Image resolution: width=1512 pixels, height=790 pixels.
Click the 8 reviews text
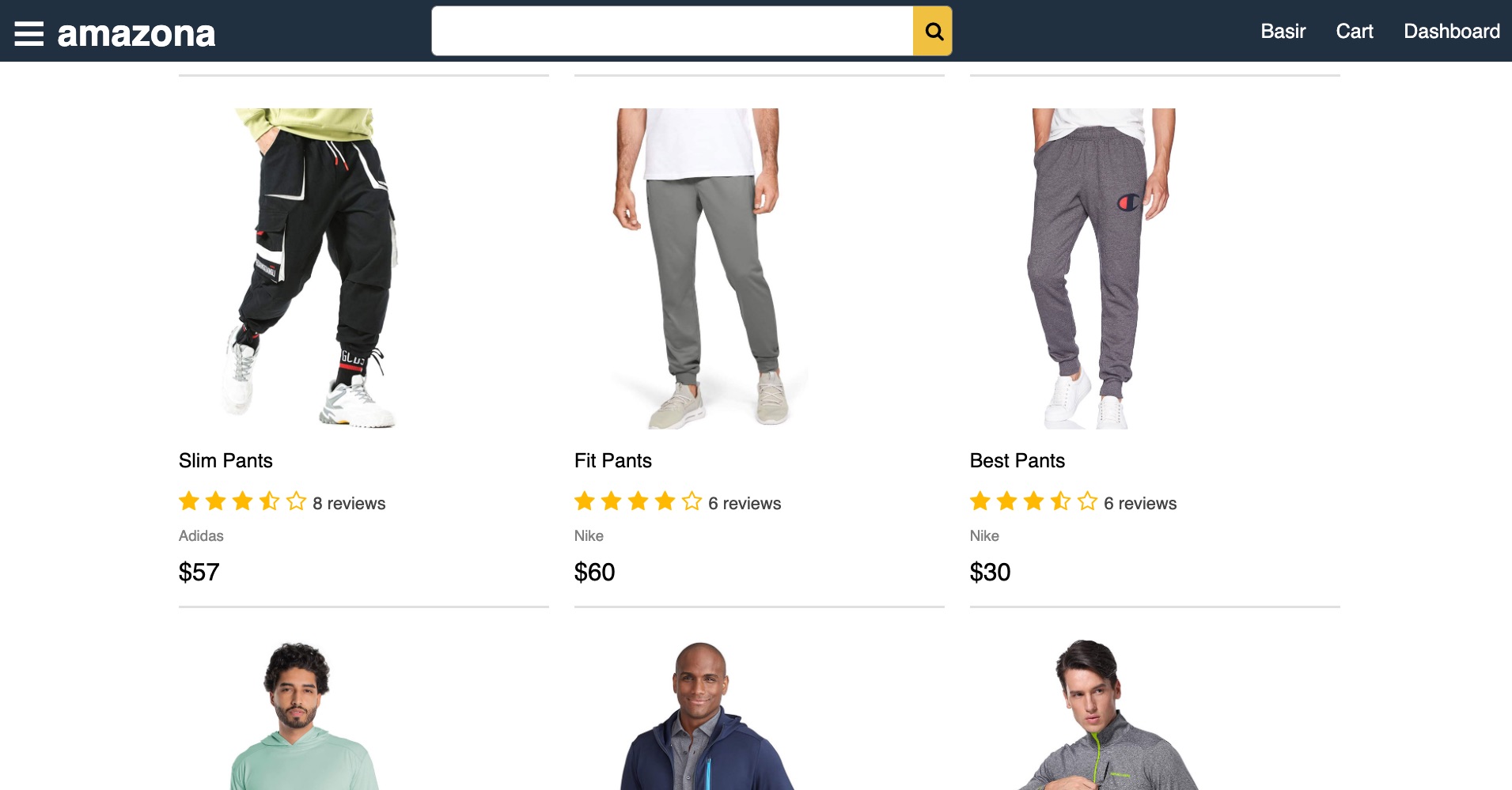pos(349,503)
